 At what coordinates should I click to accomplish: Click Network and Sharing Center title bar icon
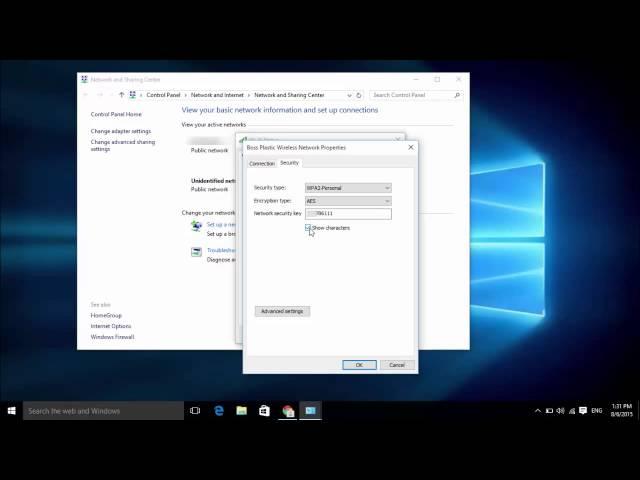coord(84,79)
